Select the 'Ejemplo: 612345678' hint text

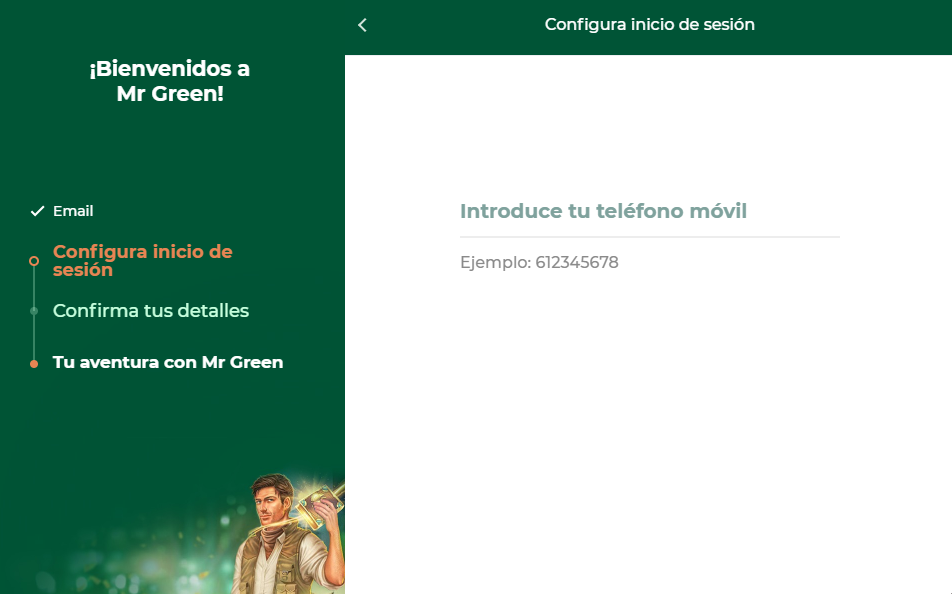pos(539,262)
